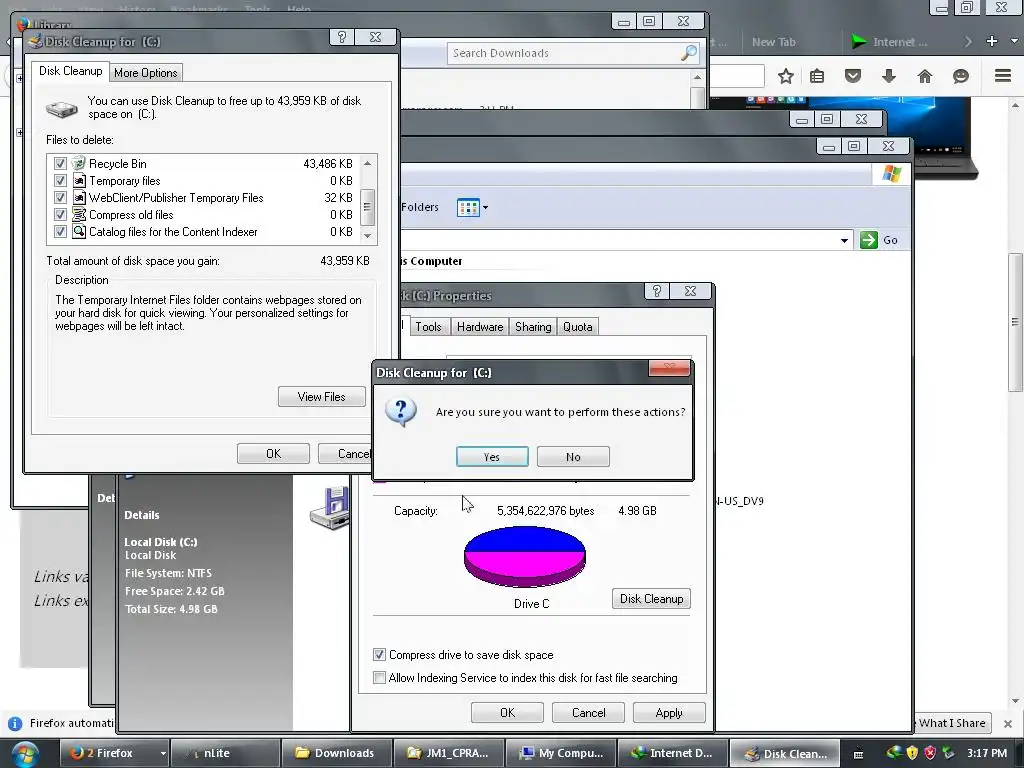Image resolution: width=1024 pixels, height=768 pixels.
Task: Click the View Files button
Action: pos(321,396)
